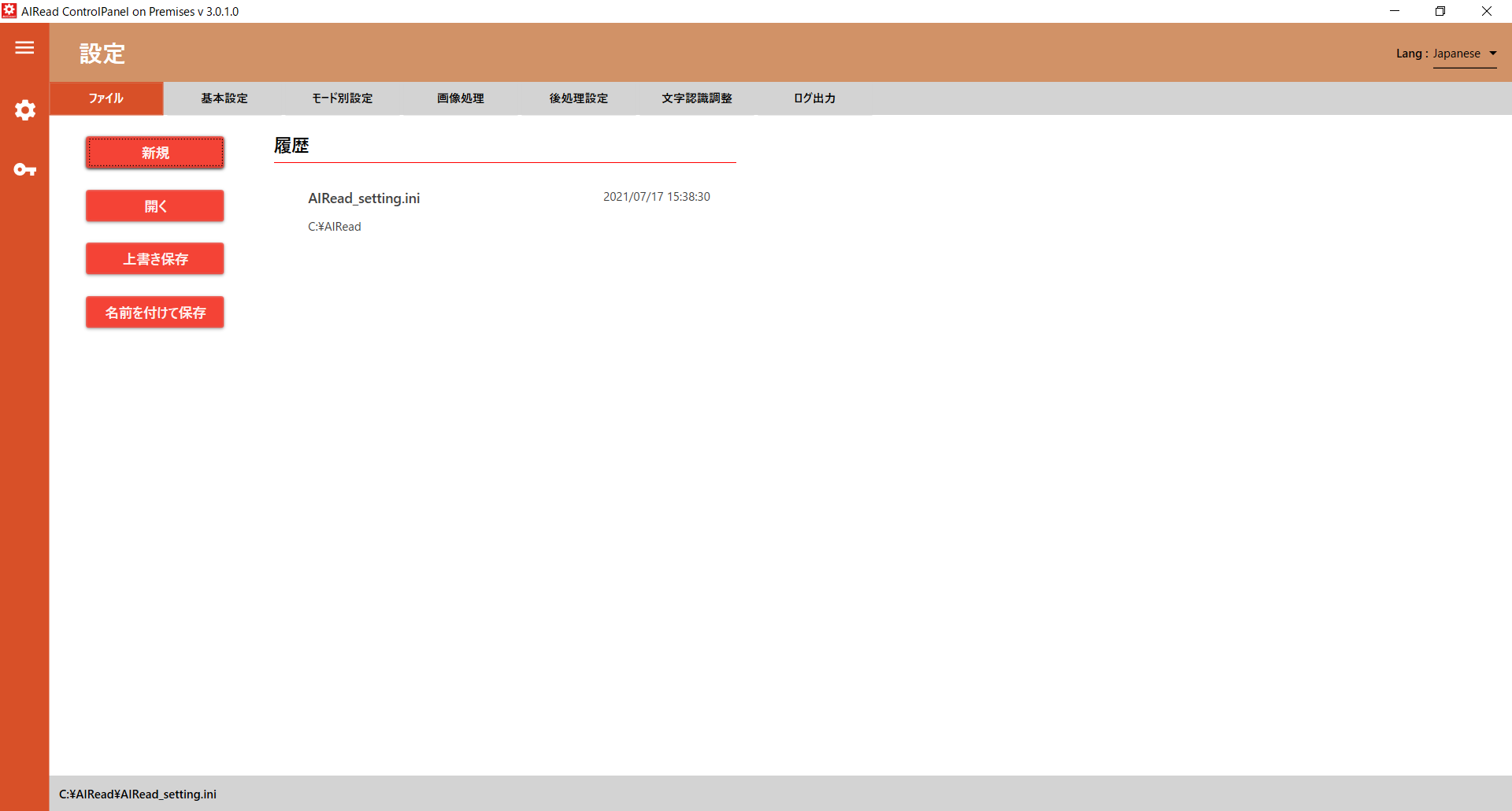Click 名前を付けて保存 to save as
1512x811 pixels.
(154, 312)
